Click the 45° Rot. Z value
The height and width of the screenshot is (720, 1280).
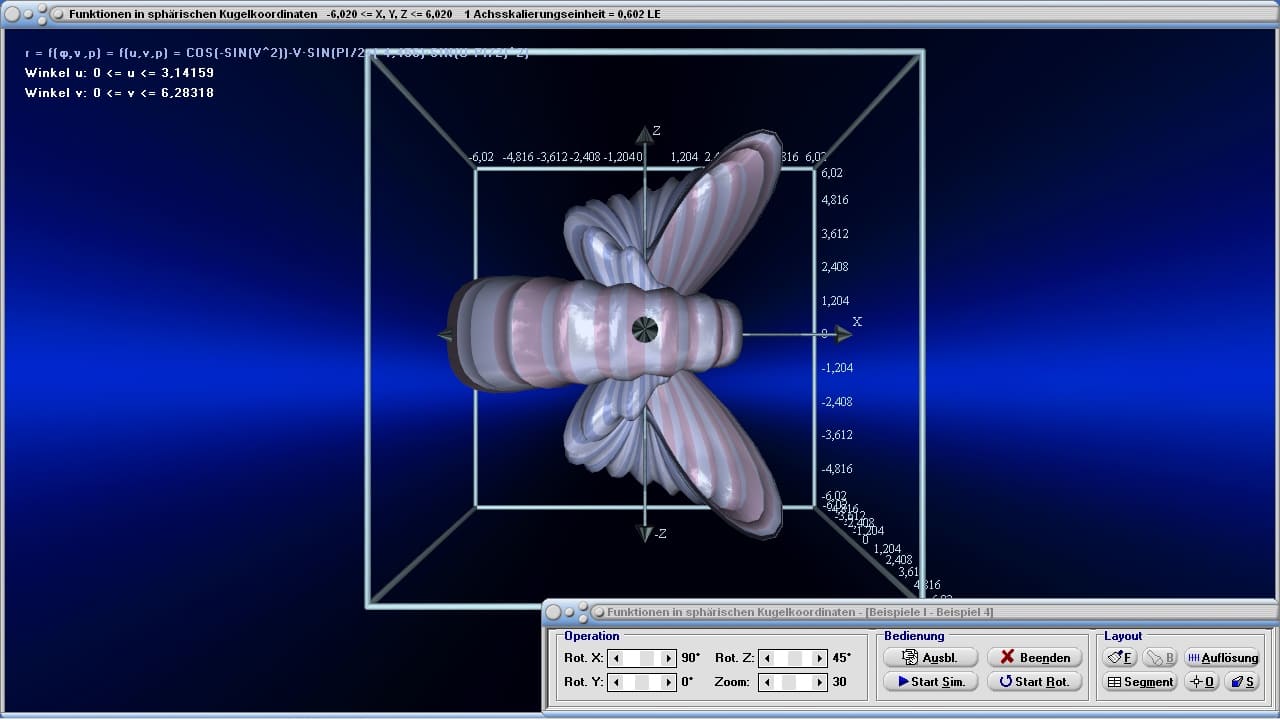click(842, 658)
